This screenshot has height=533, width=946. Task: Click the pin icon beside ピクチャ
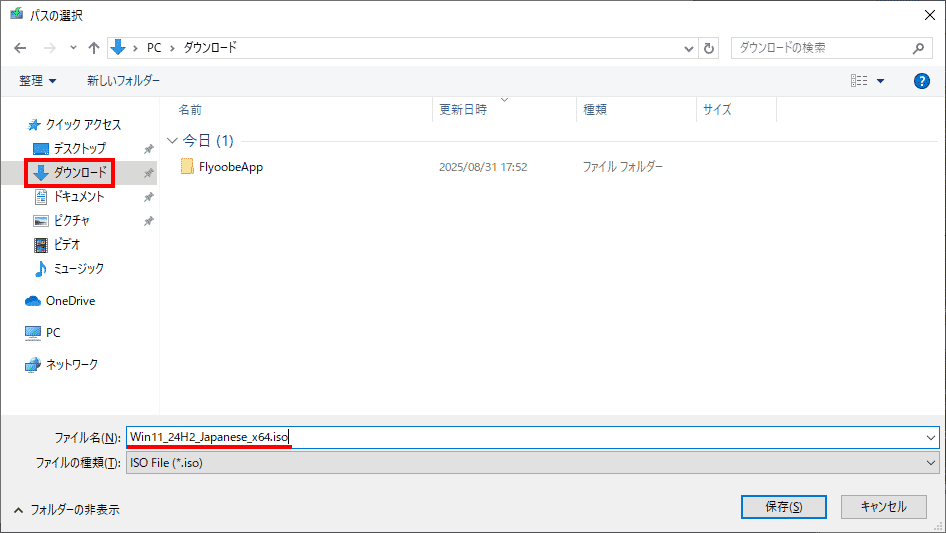[x=148, y=222]
